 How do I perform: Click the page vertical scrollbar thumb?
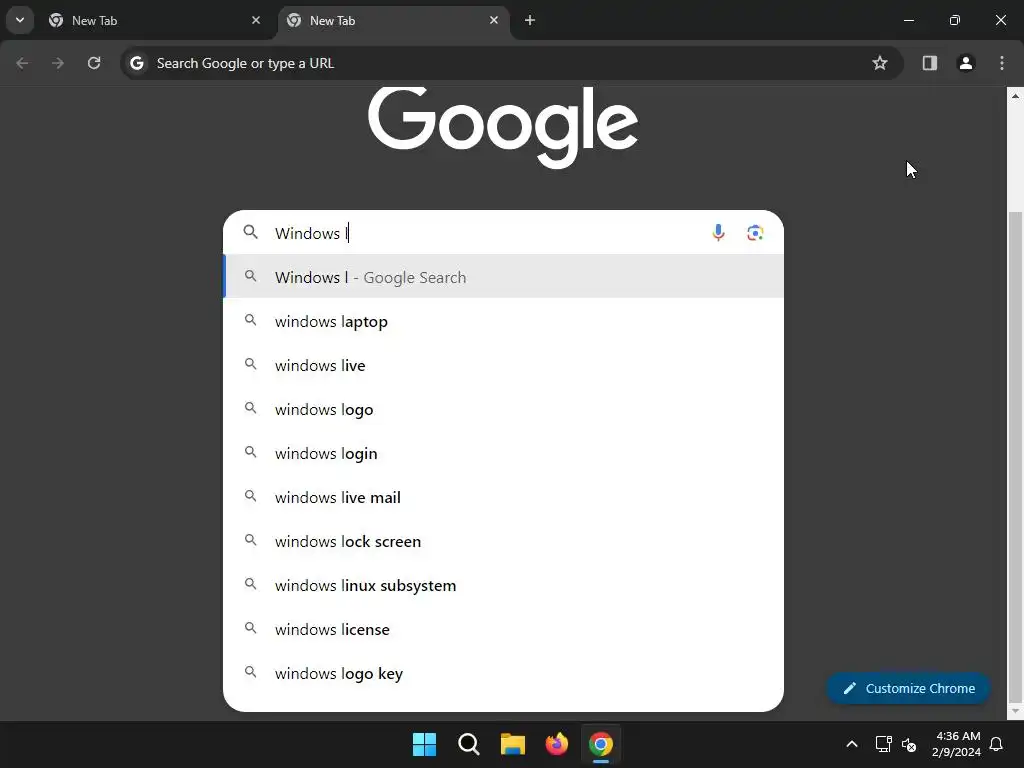coord(1015,457)
